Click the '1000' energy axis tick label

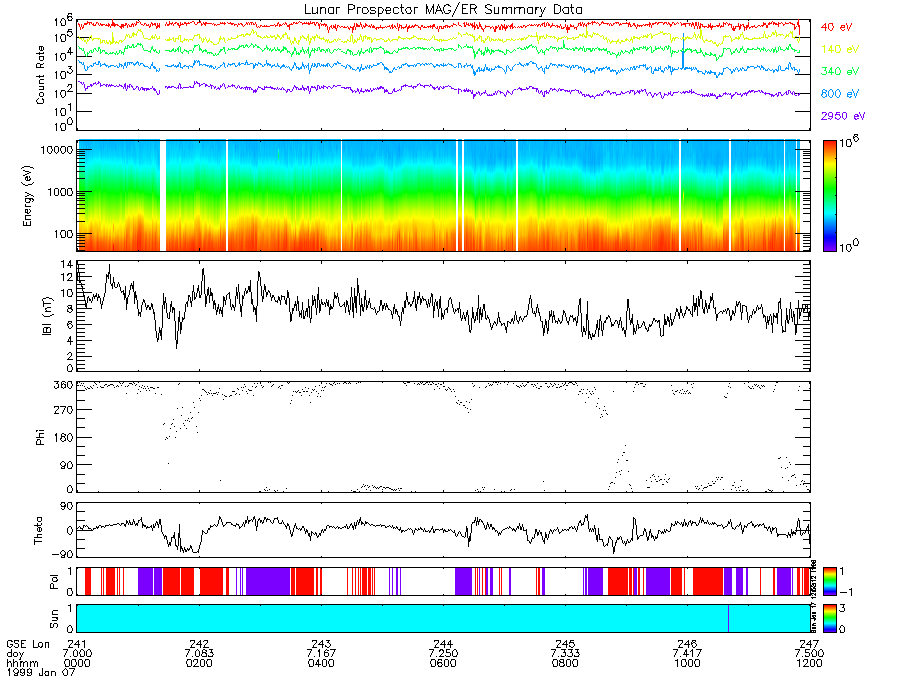tap(59, 192)
